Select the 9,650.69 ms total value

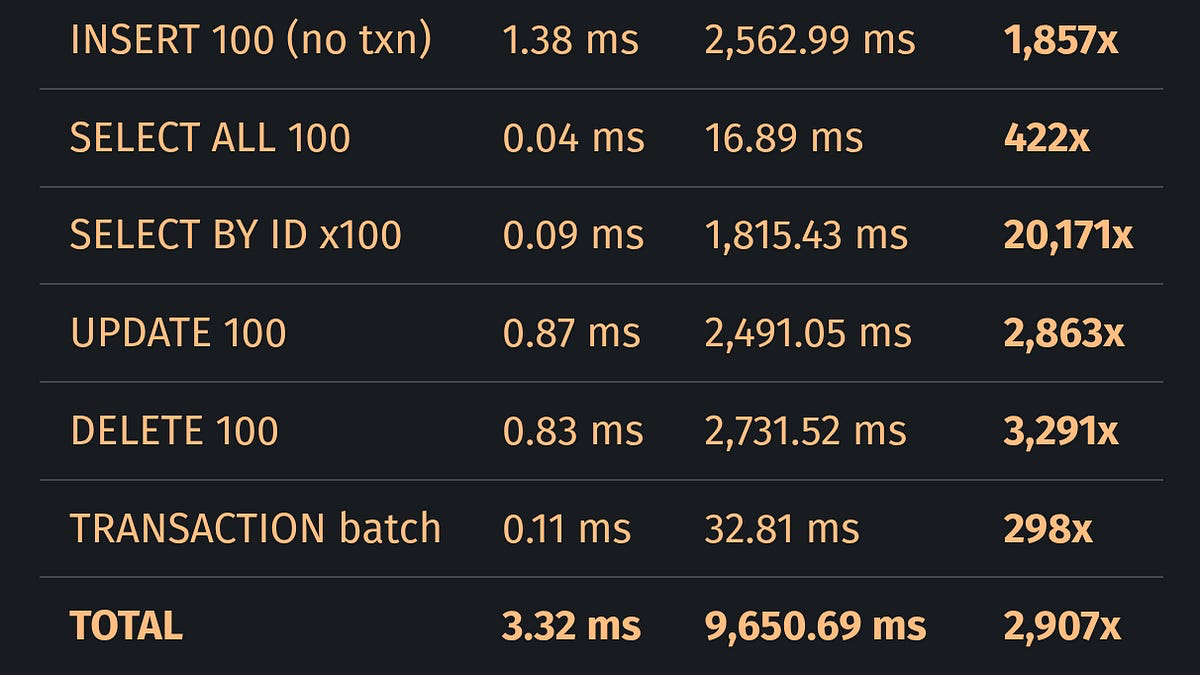point(815,626)
